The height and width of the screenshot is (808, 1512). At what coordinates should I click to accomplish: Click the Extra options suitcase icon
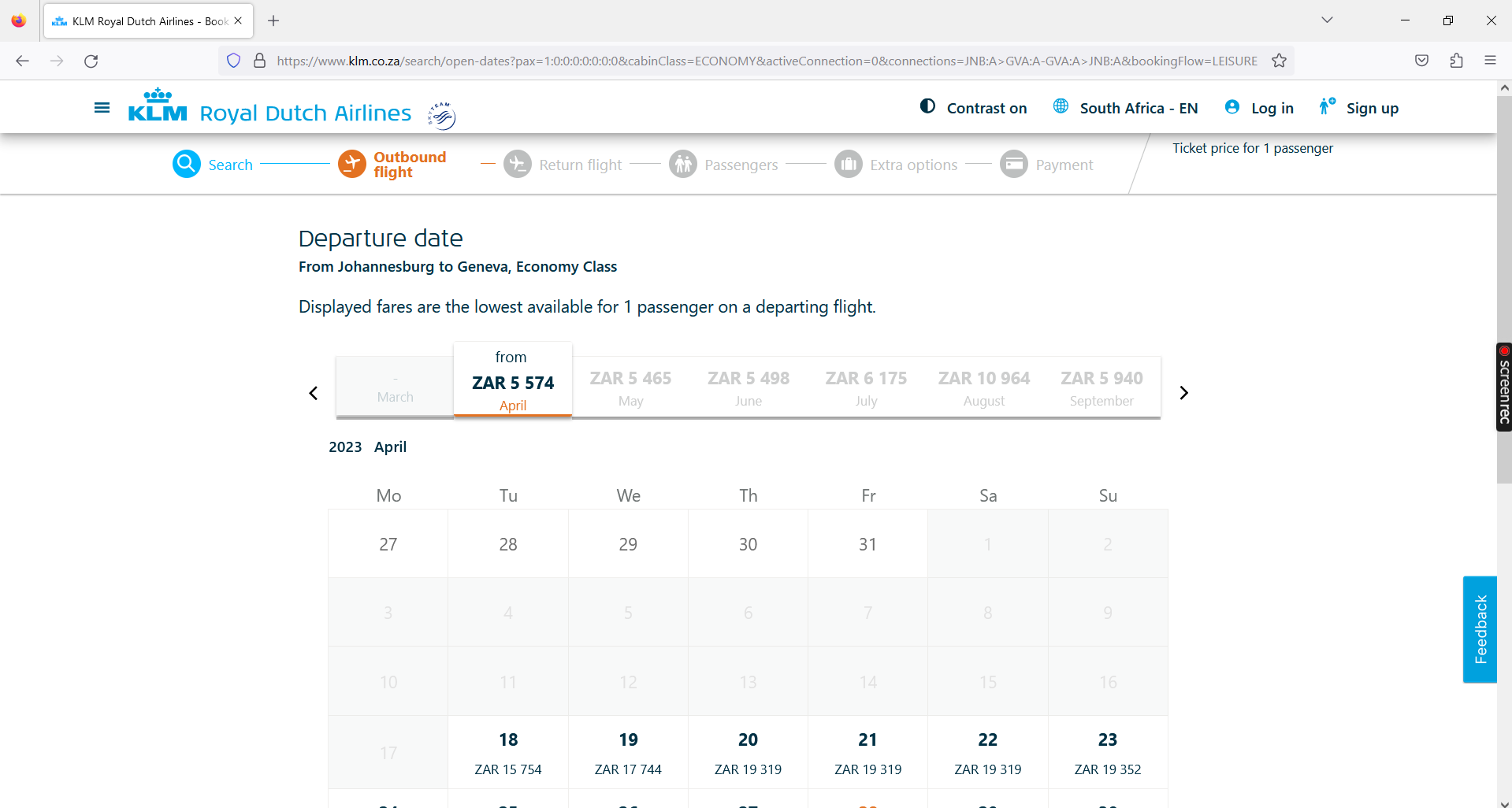point(849,164)
